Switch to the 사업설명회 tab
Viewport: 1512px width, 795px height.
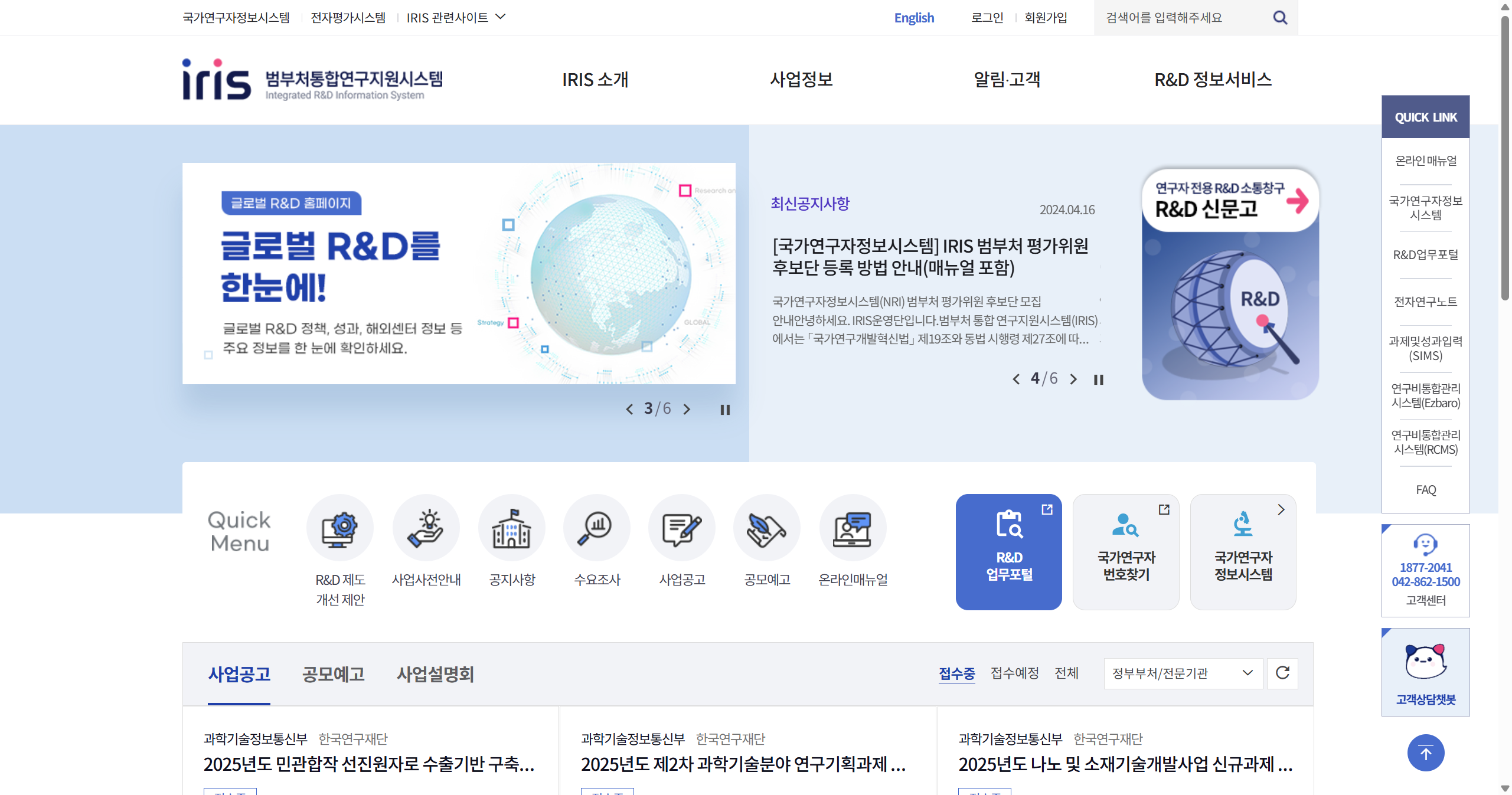point(436,675)
